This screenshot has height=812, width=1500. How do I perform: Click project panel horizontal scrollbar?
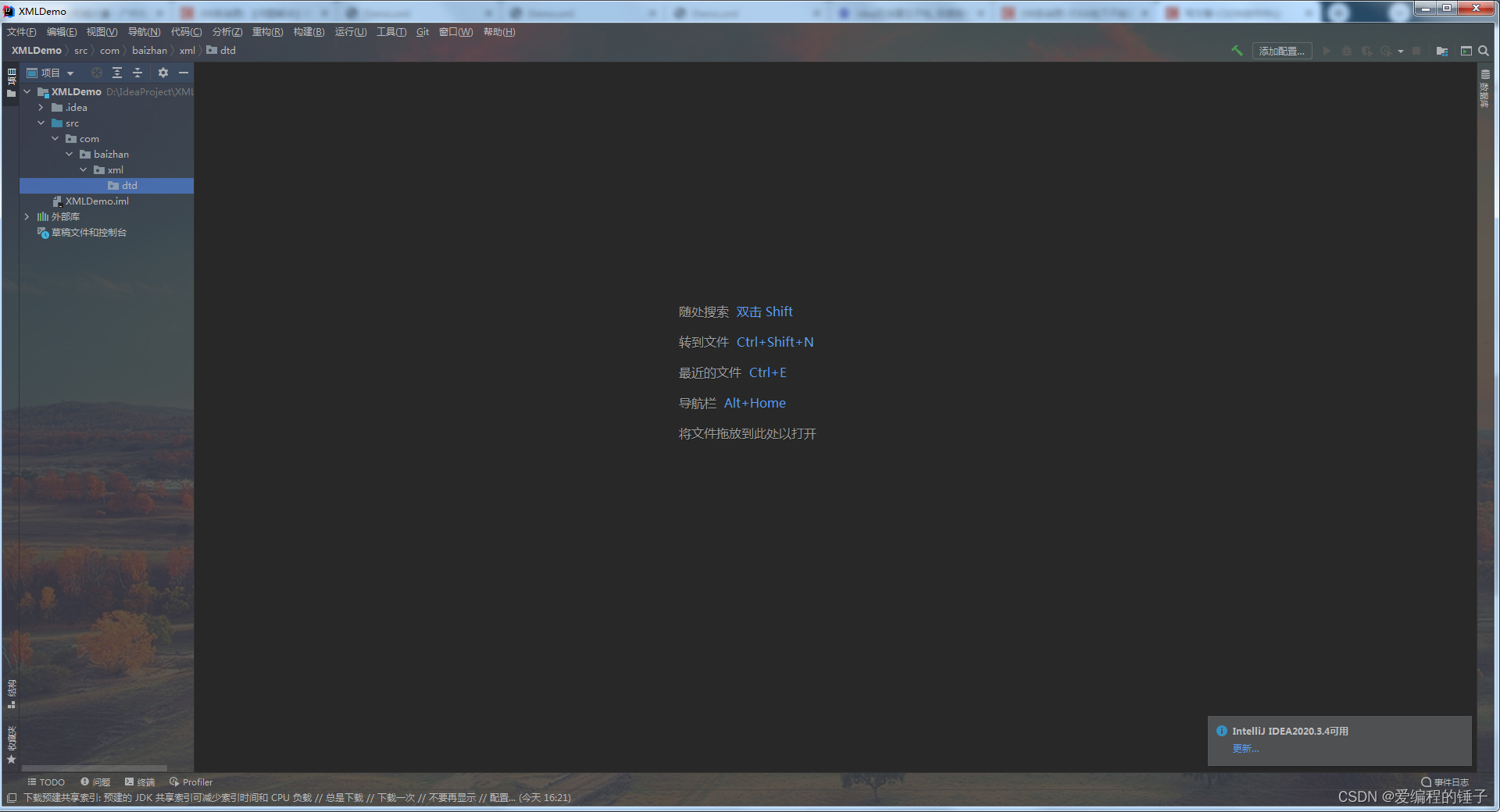click(x=95, y=768)
